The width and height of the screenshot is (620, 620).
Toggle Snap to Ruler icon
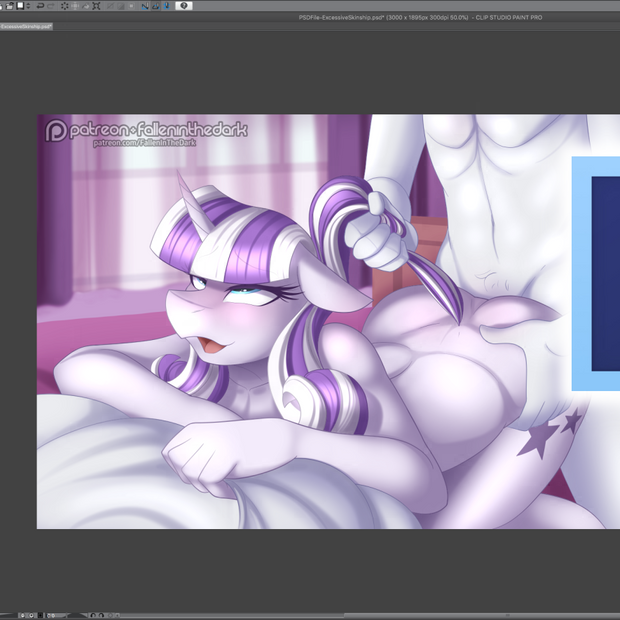pos(145,6)
